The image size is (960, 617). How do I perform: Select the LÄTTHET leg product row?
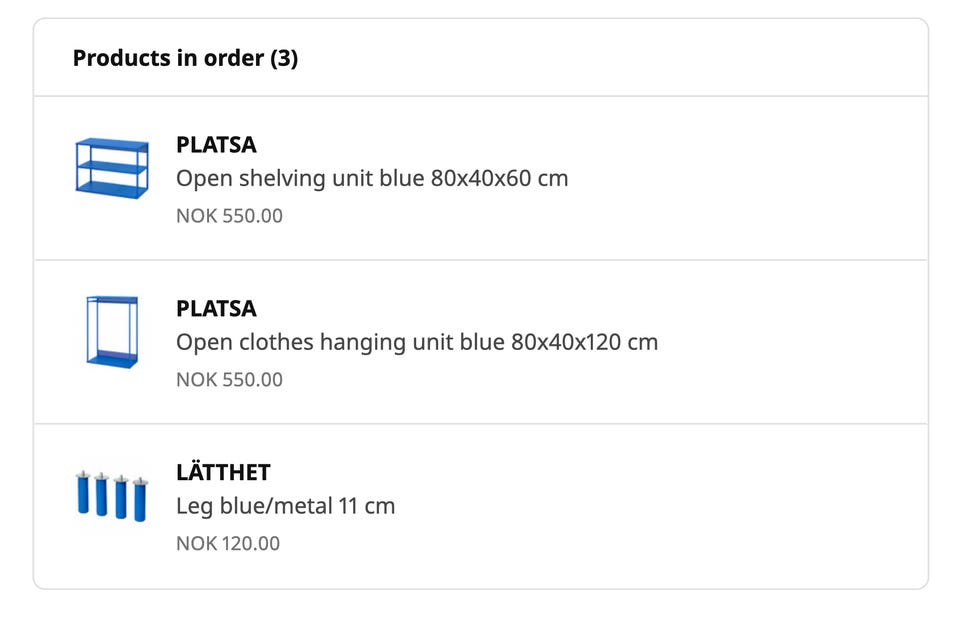point(481,506)
